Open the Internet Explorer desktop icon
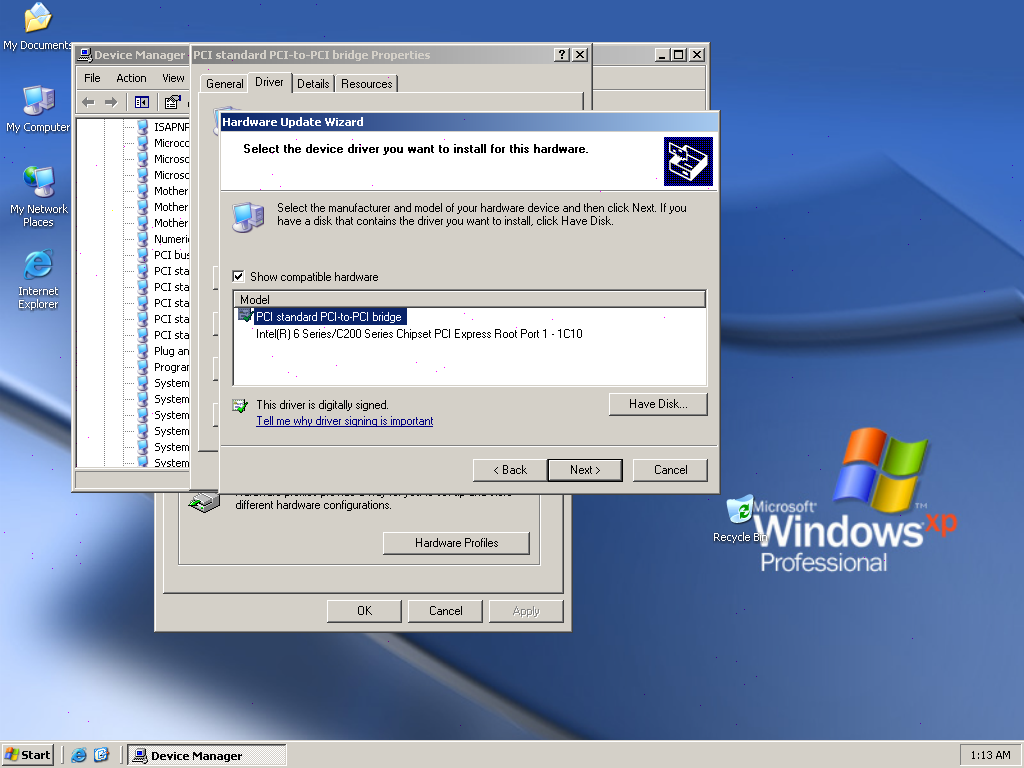The height and width of the screenshot is (768, 1024). 38,279
